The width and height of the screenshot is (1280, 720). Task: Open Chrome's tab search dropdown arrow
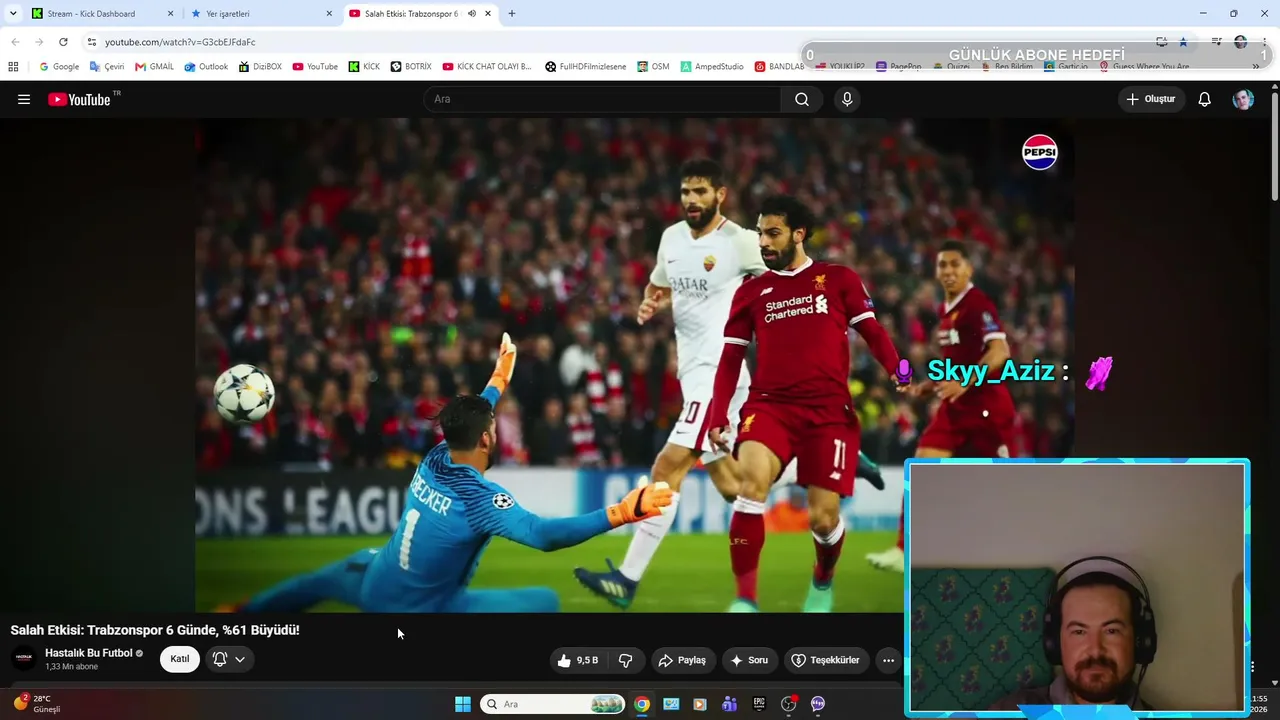coord(13,14)
